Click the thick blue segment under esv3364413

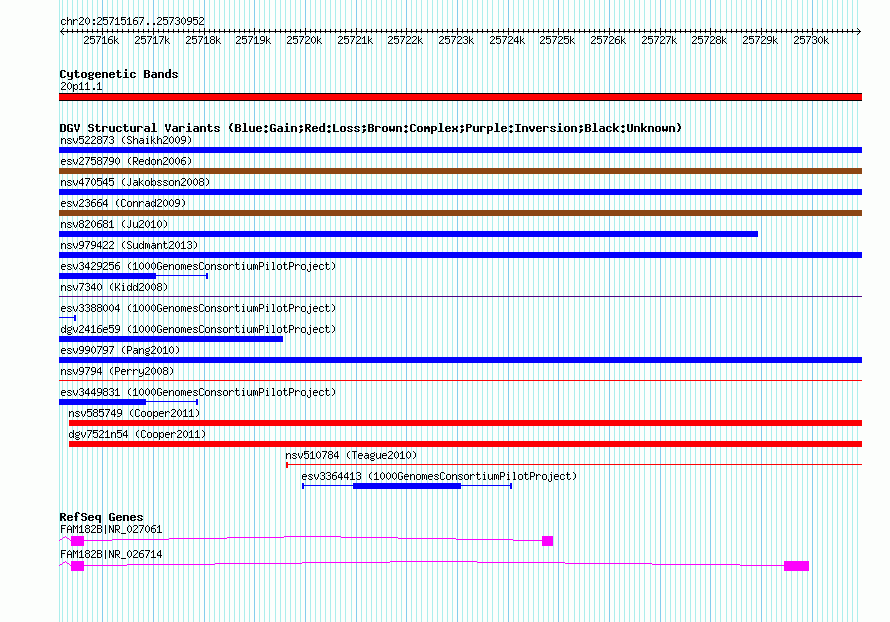click(407, 486)
